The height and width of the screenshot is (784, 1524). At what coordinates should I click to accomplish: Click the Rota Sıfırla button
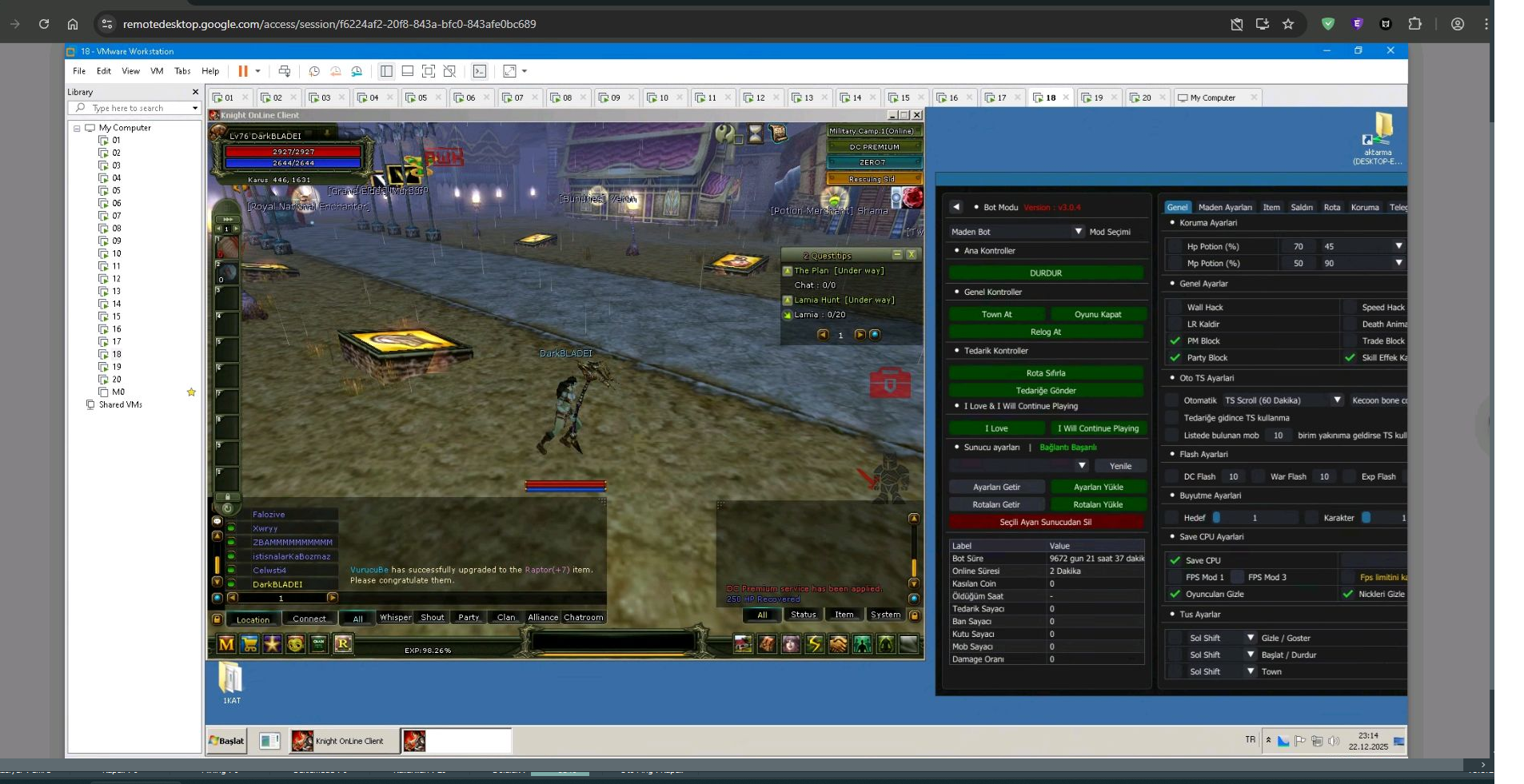coord(1046,373)
